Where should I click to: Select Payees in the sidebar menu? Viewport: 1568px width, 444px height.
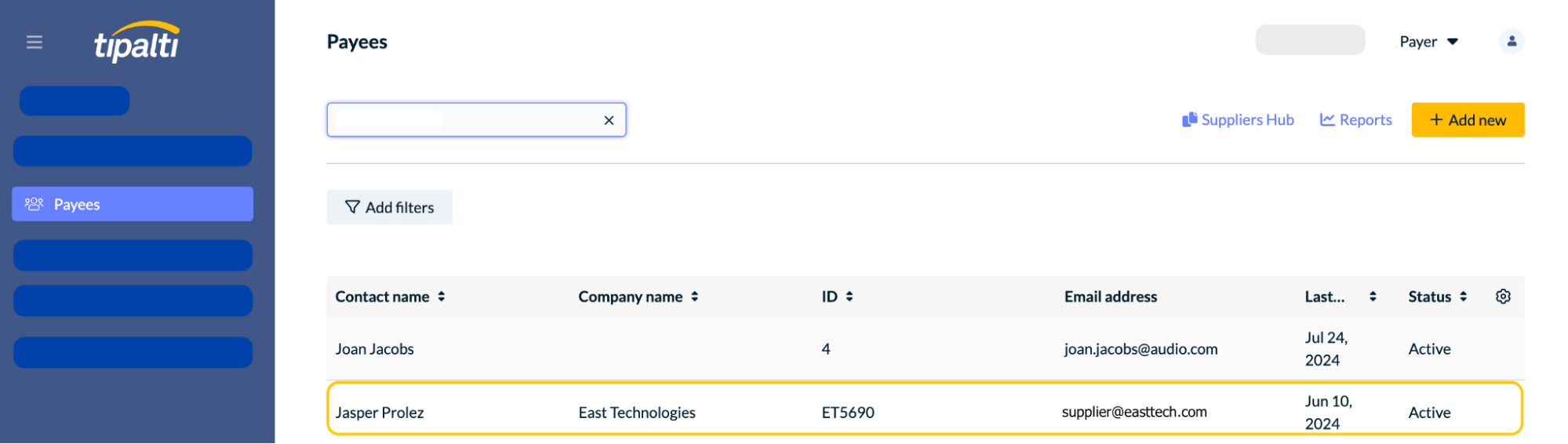133,204
